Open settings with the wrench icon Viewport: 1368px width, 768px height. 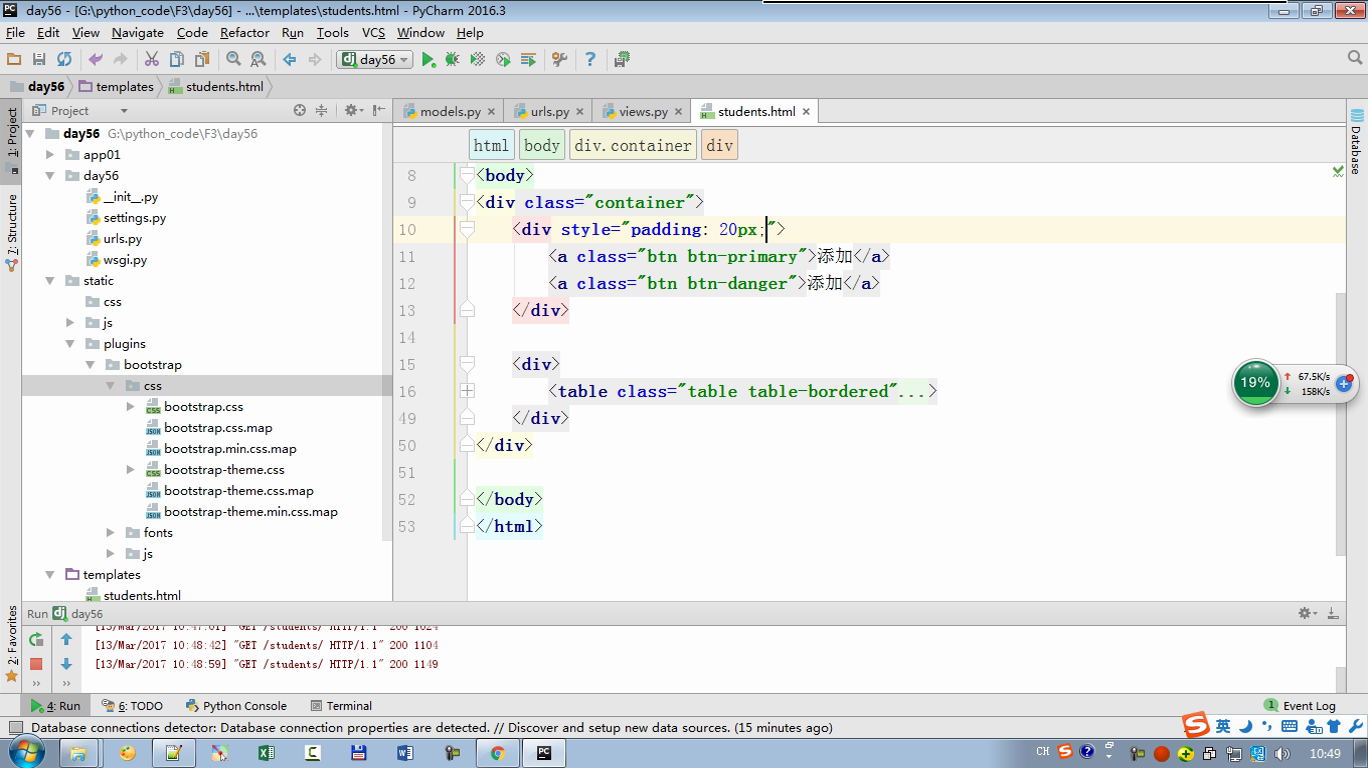tap(559, 60)
